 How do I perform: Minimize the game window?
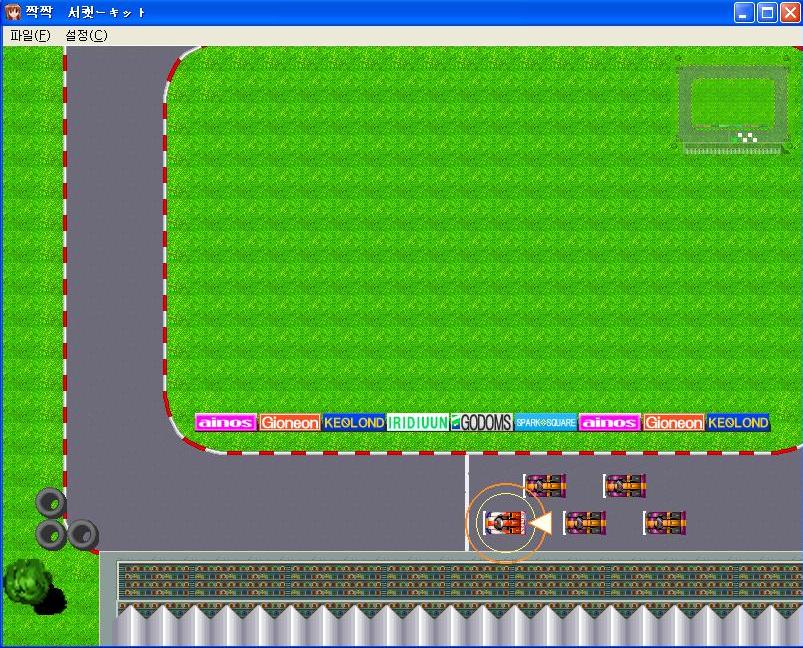tap(744, 12)
